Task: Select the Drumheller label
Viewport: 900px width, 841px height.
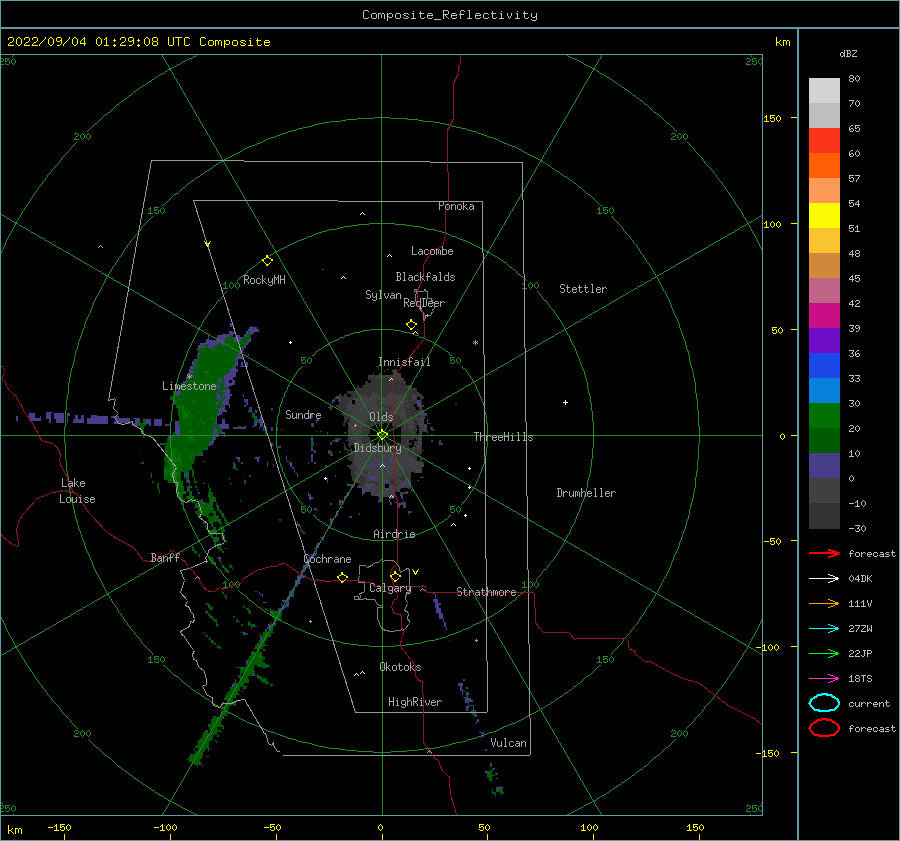Action: [x=586, y=493]
